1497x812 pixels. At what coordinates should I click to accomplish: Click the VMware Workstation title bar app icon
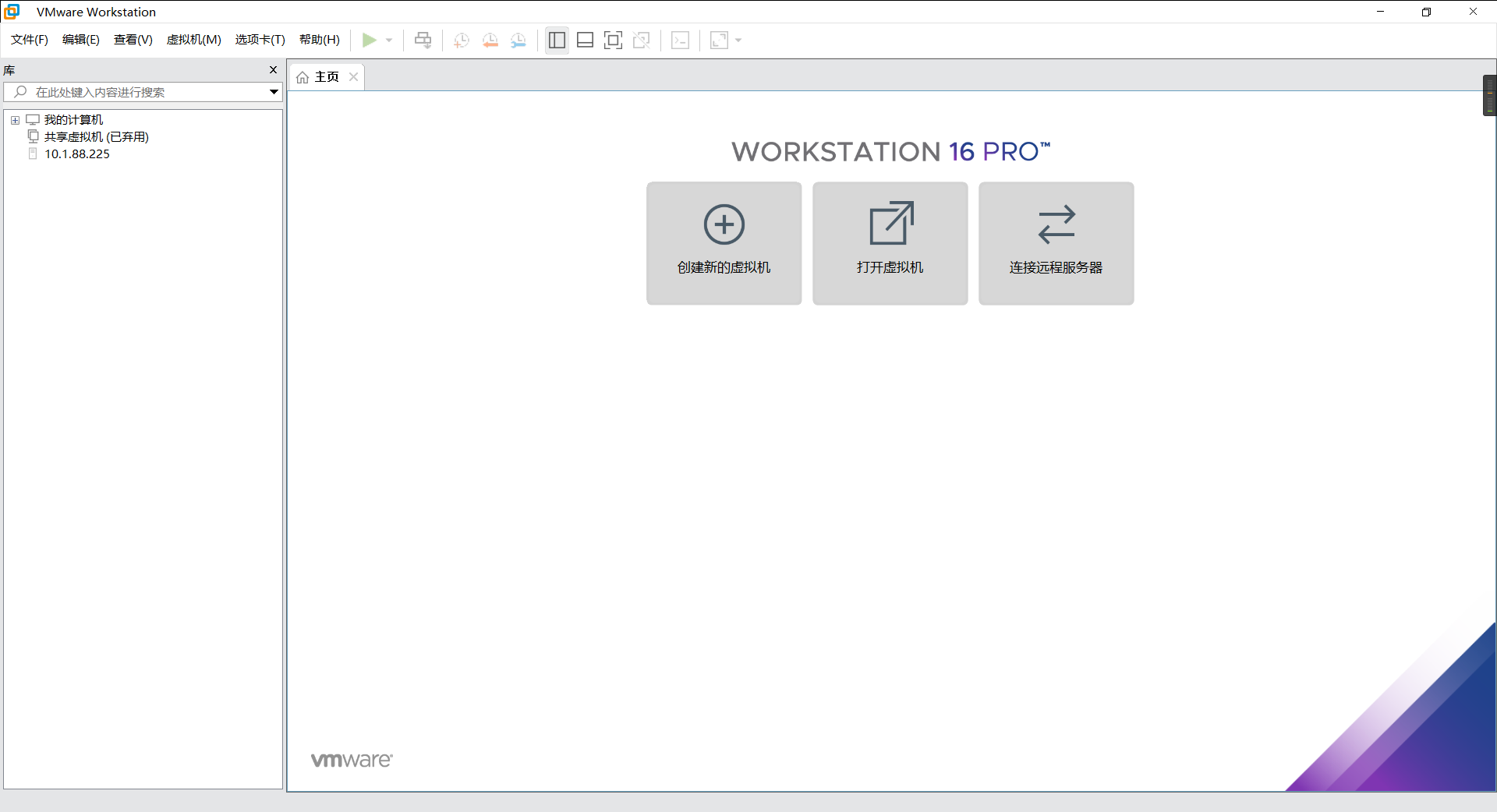[x=12, y=12]
